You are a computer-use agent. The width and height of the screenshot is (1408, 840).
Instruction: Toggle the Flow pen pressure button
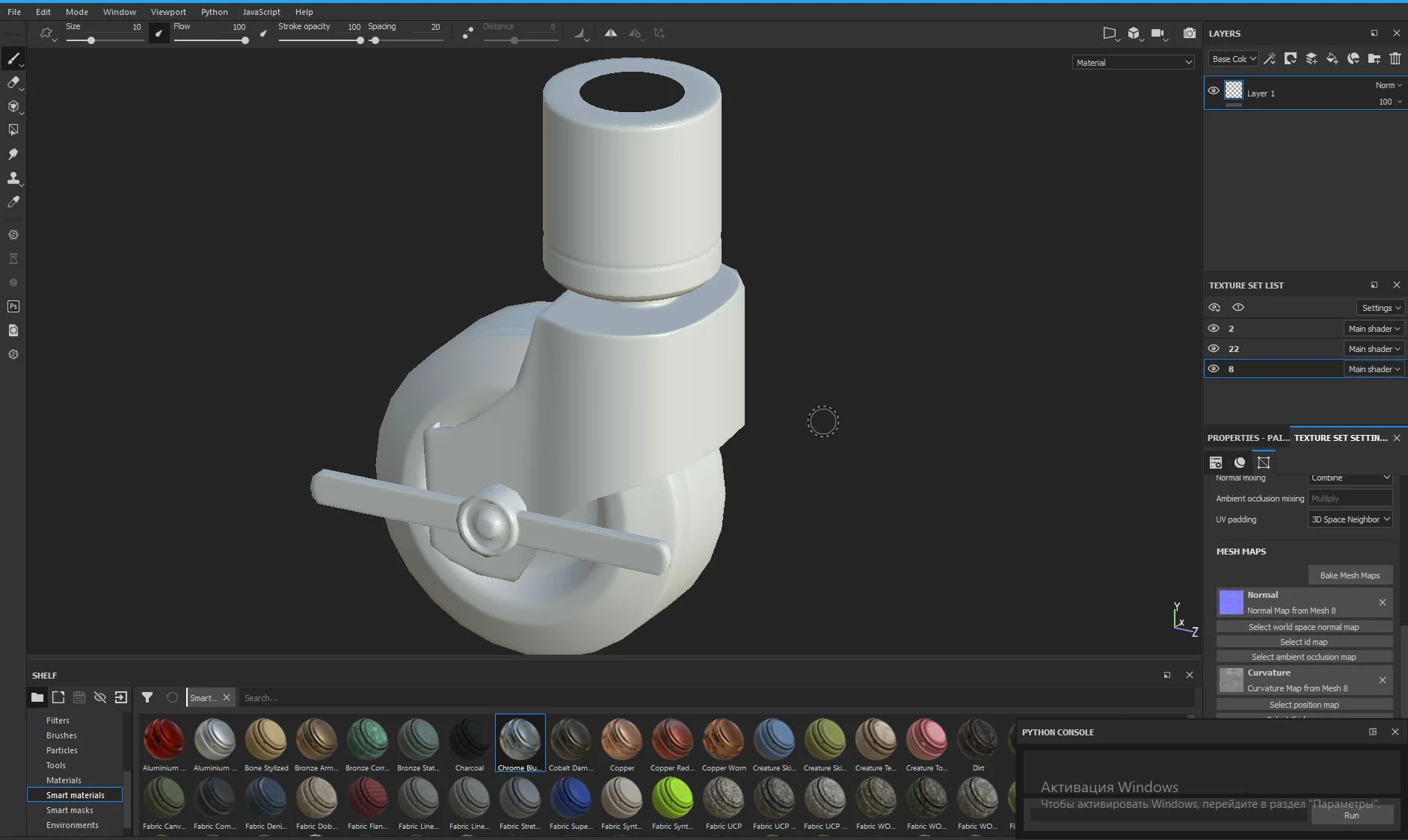(x=263, y=33)
